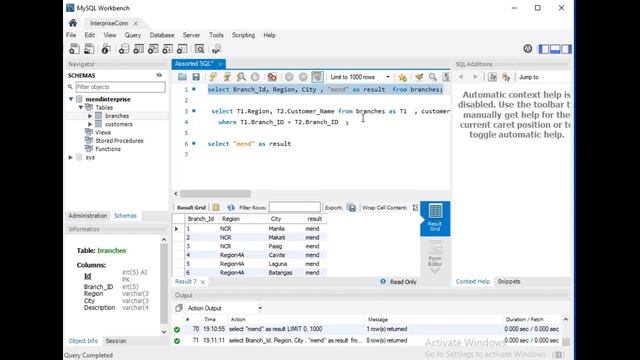This screenshot has height=360, width=640.
Task: Open script file folder icon in editor
Action: point(182,77)
